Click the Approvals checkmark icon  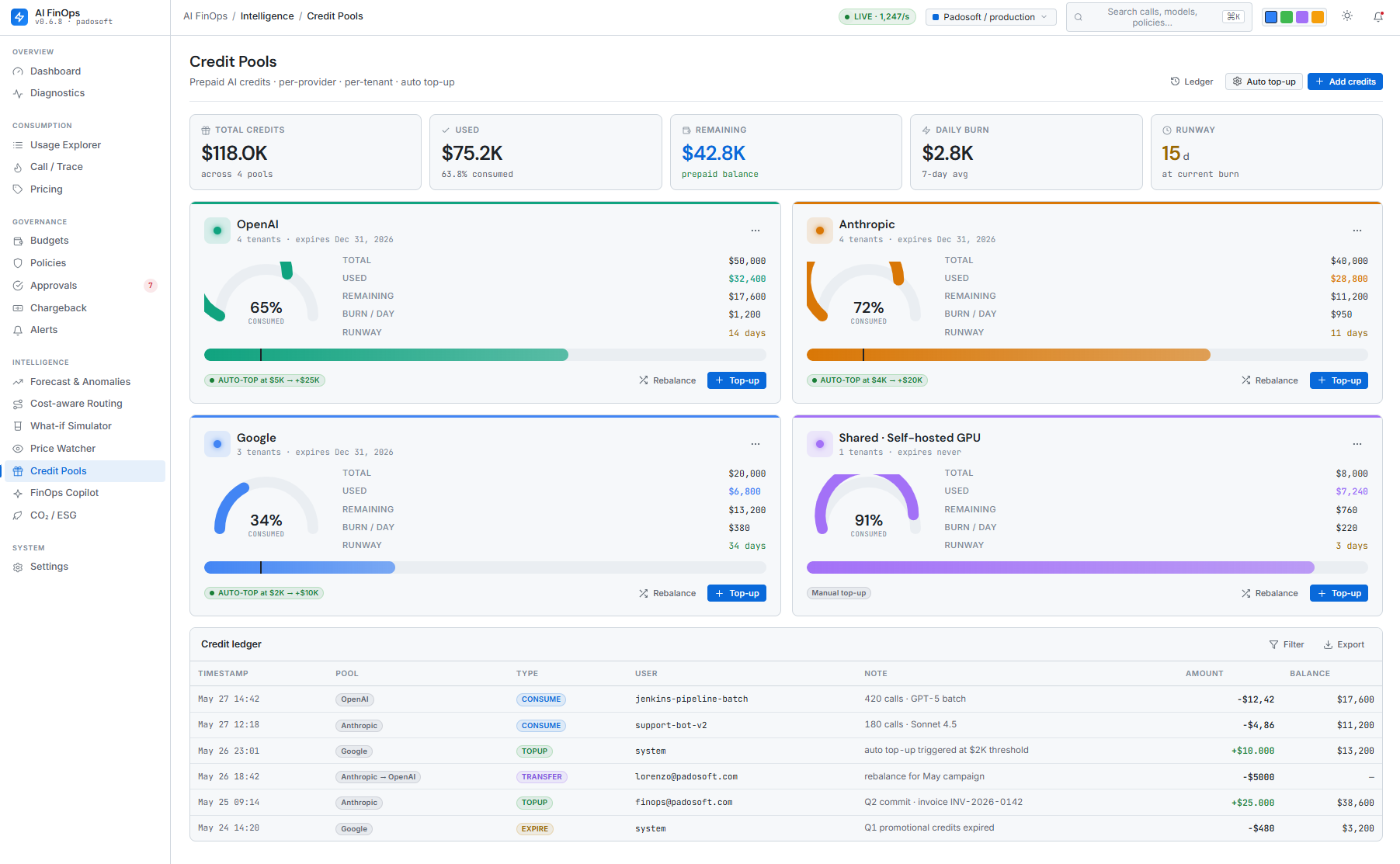coord(18,286)
